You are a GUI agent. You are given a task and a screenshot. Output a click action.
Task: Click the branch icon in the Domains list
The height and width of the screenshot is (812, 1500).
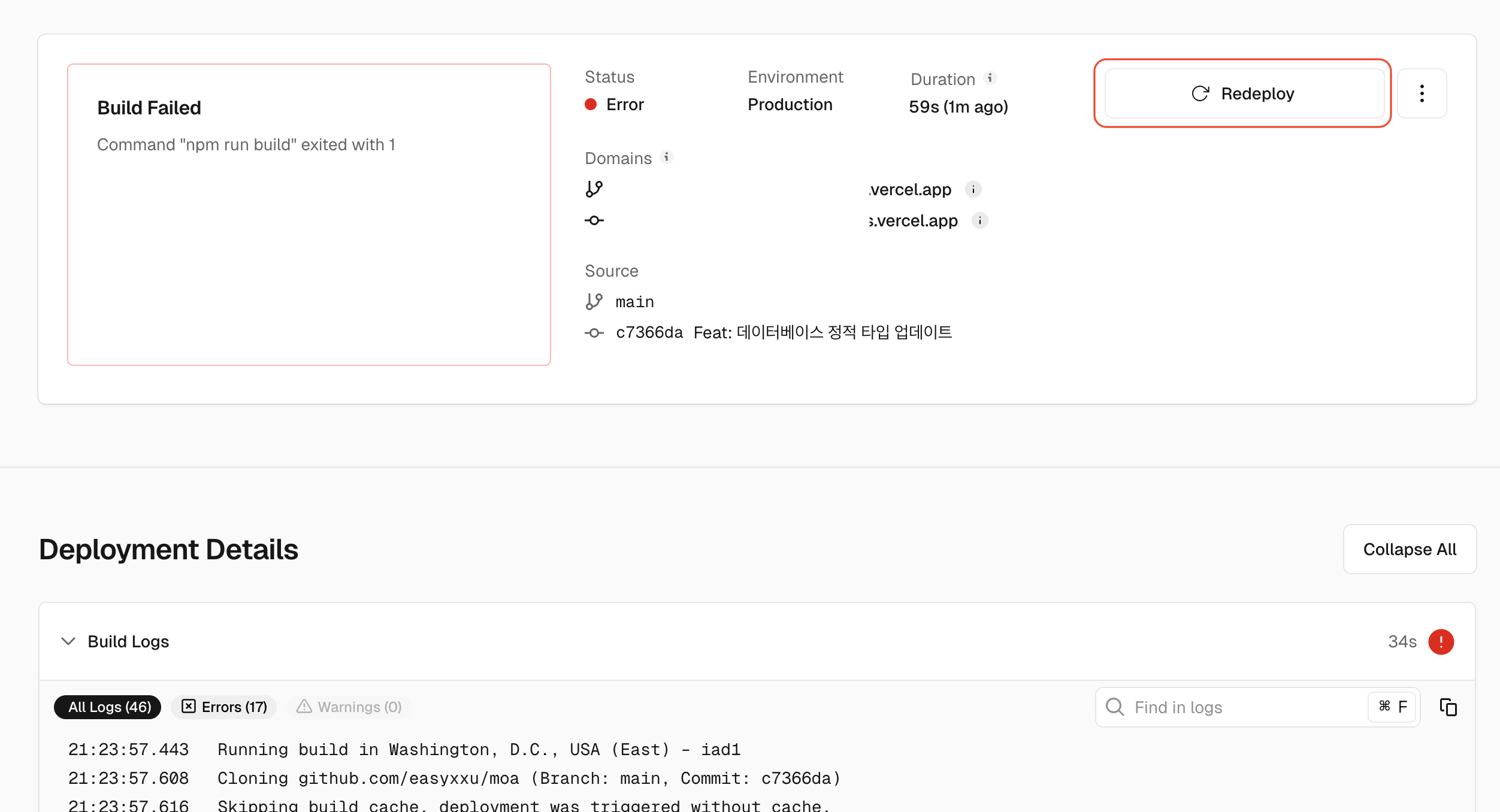[594, 189]
